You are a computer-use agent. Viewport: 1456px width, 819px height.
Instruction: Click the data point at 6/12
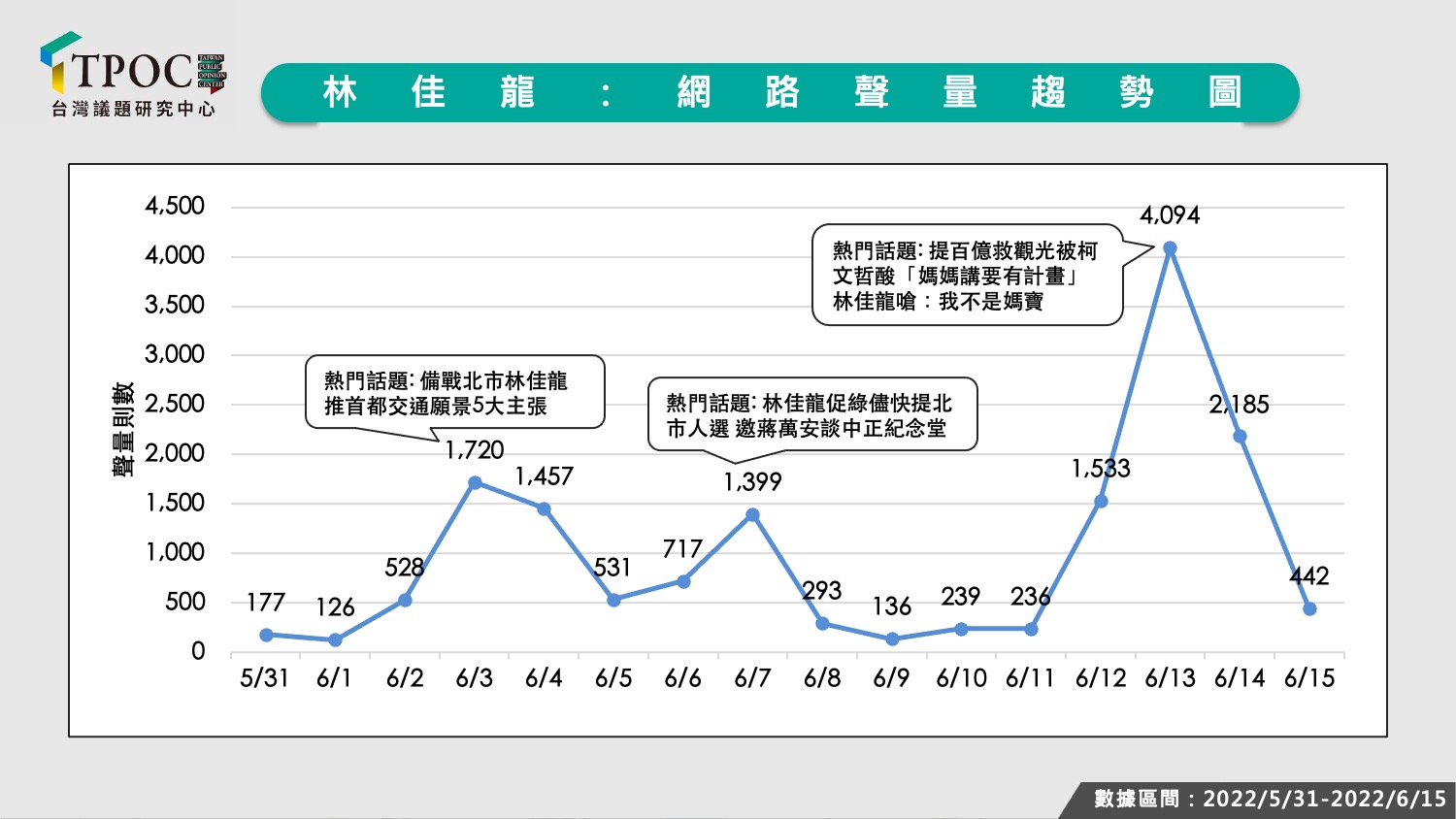(x=1101, y=502)
